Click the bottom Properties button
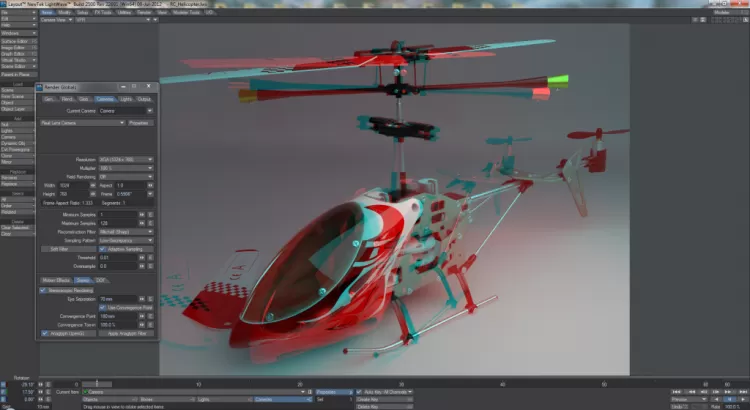This screenshot has width=750, height=410. pyautogui.click(x=334, y=392)
